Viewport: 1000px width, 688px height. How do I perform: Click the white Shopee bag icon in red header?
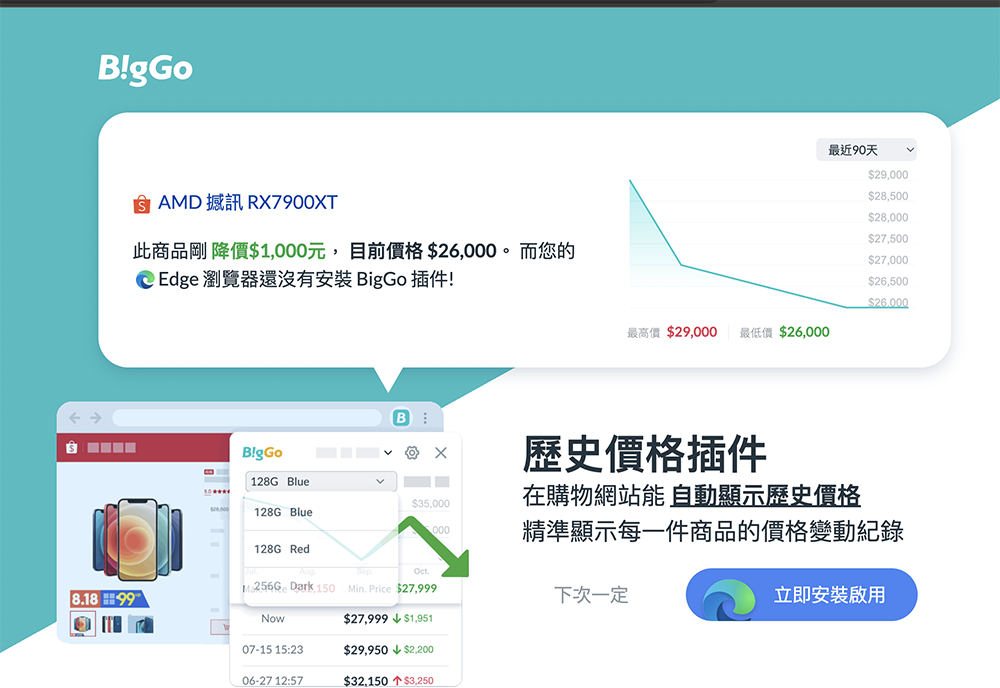pyautogui.click(x=72, y=447)
